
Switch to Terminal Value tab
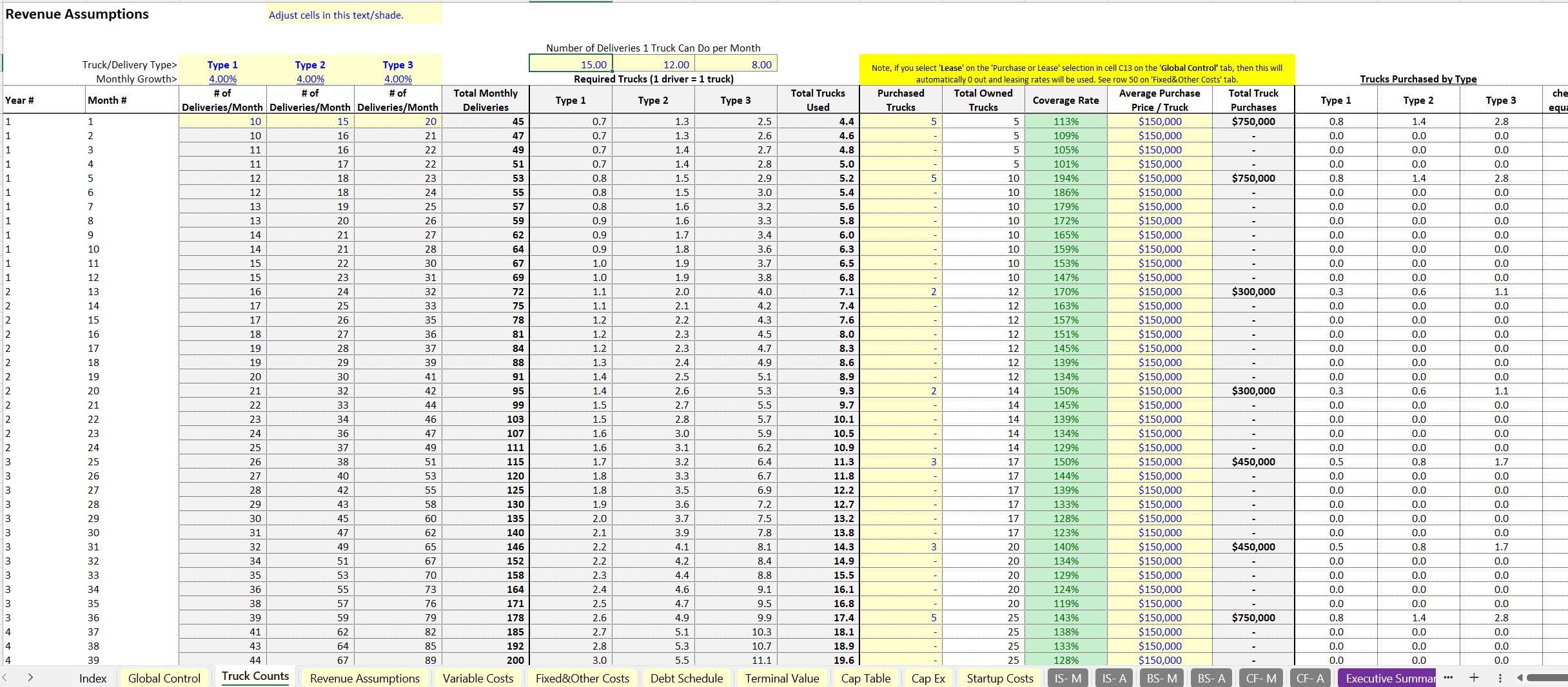(x=782, y=678)
